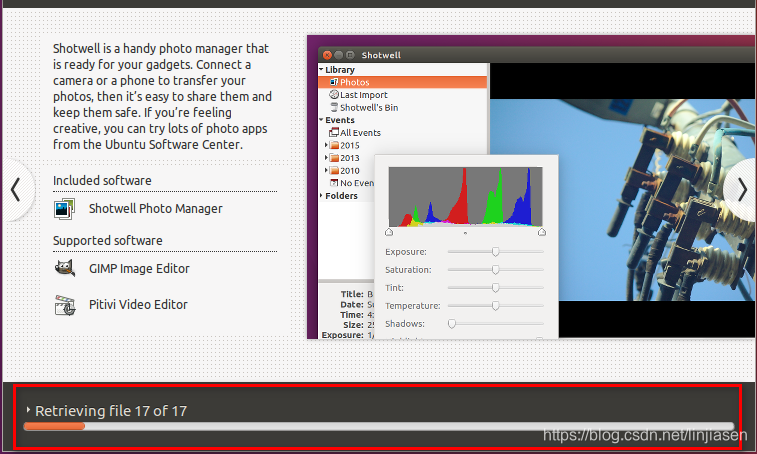Screen dimensions: 757x454
Task: Click the Shotwell Photo Manager icon
Action: [65, 209]
